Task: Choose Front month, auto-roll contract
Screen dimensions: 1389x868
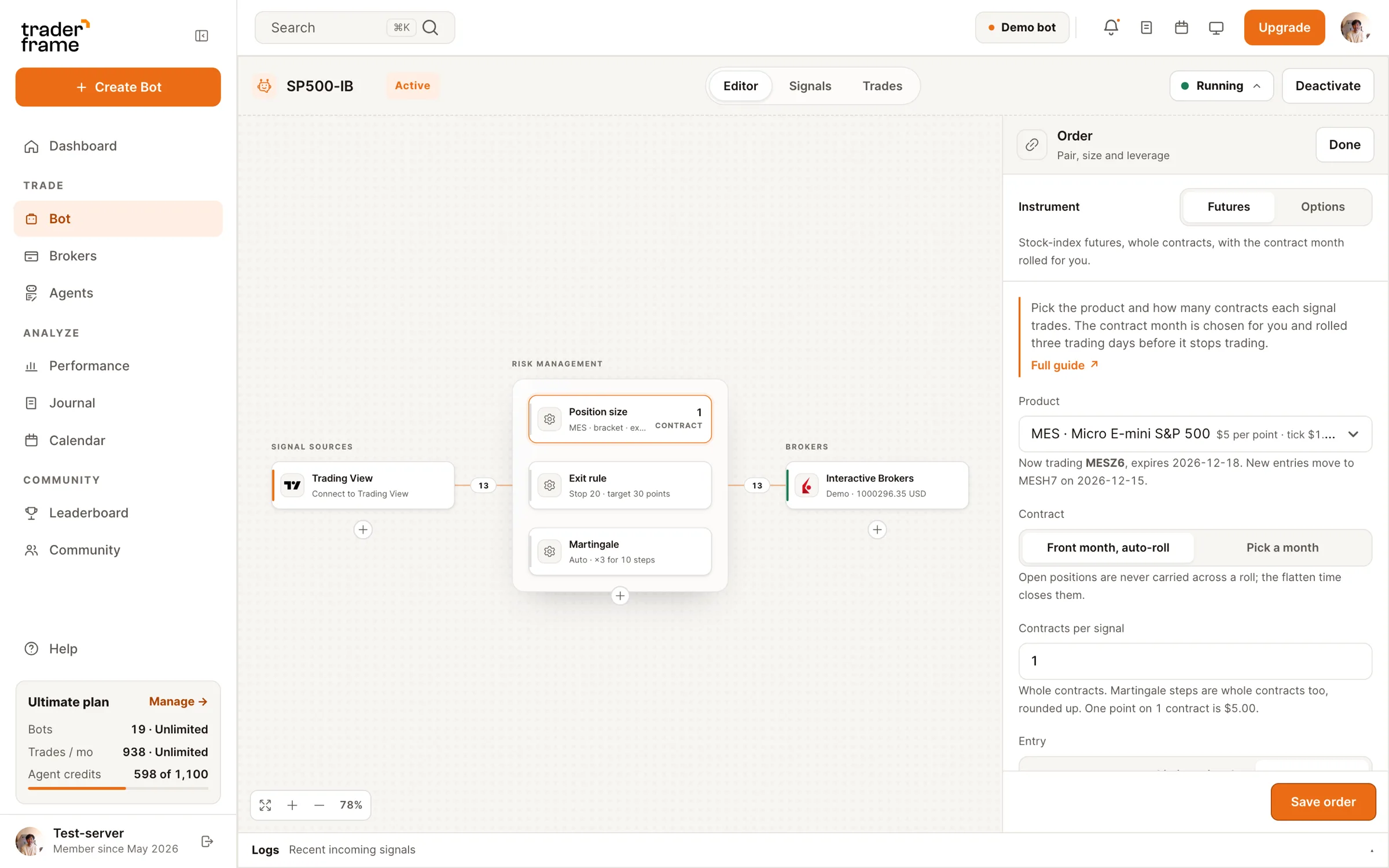Action: (1108, 547)
